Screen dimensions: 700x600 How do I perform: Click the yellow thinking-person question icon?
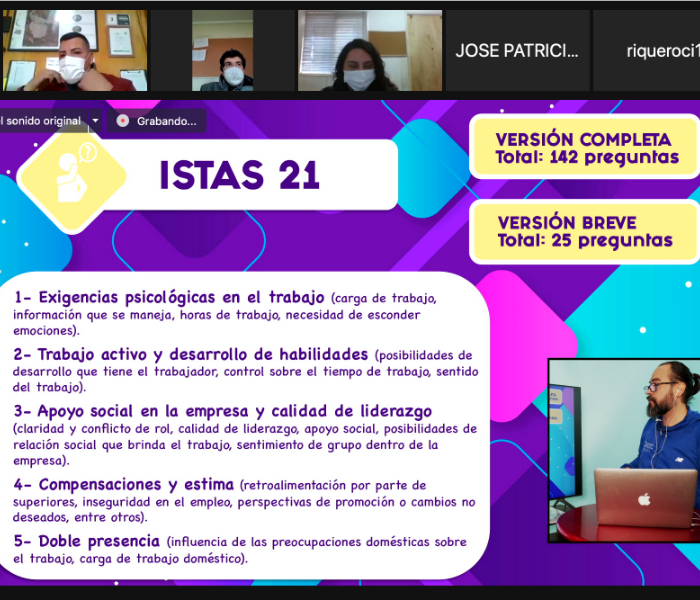pyautogui.click(x=73, y=178)
